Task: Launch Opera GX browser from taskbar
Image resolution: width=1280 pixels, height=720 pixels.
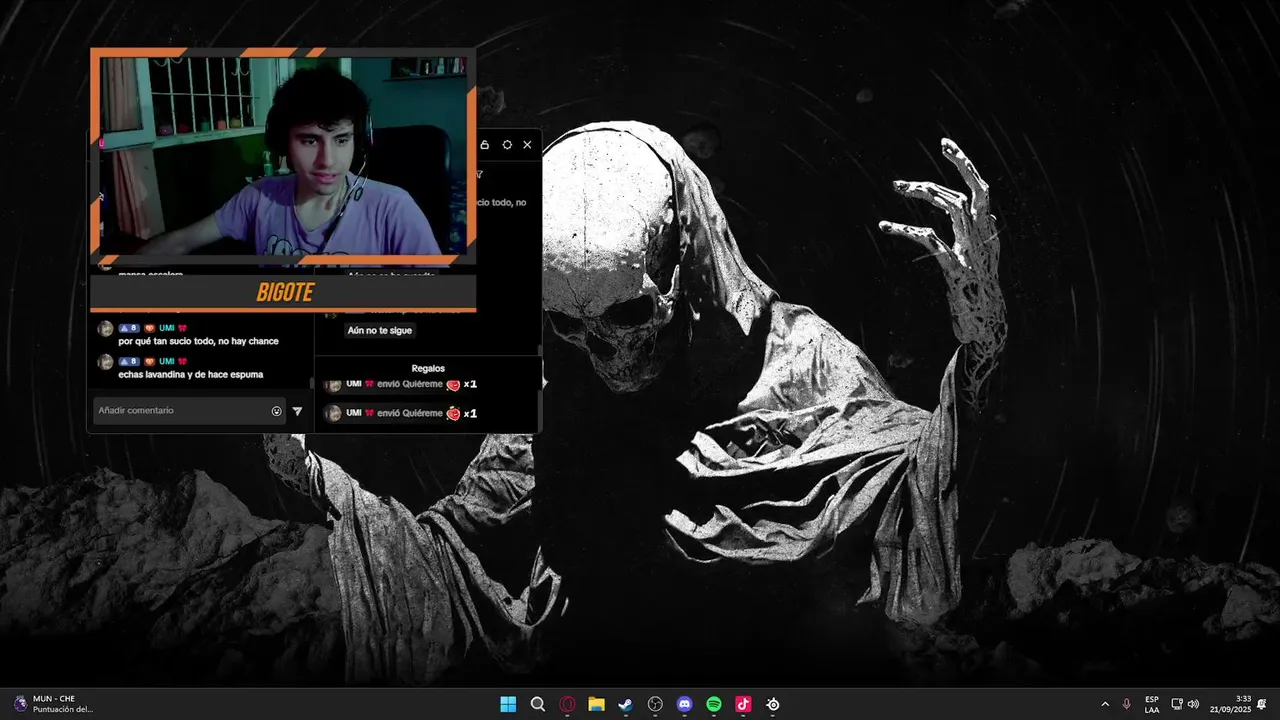Action: click(567, 704)
